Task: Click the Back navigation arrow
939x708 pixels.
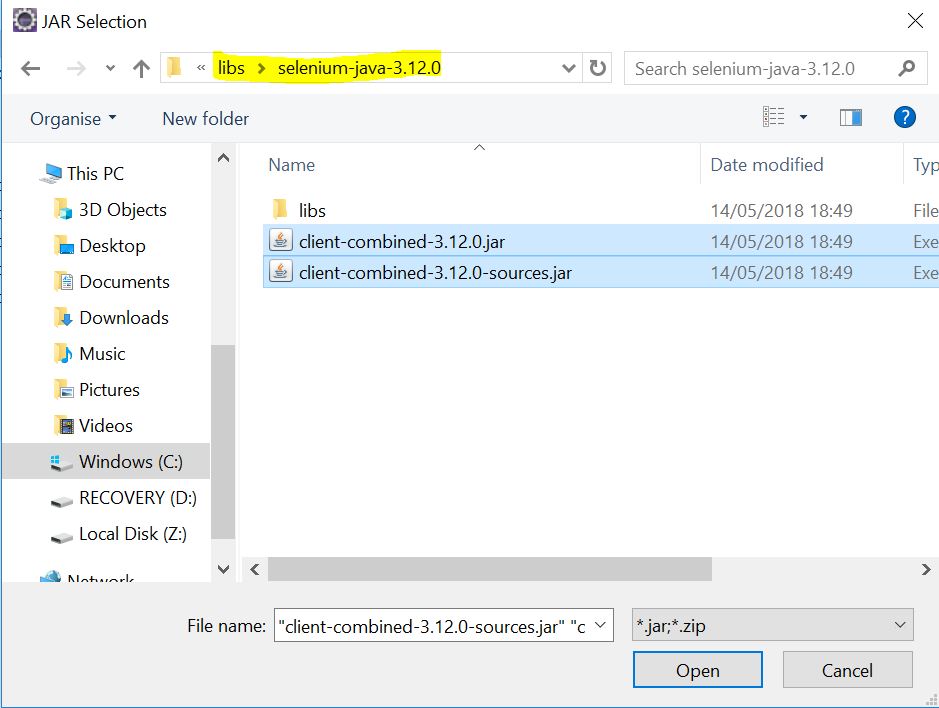Action: tap(30, 69)
